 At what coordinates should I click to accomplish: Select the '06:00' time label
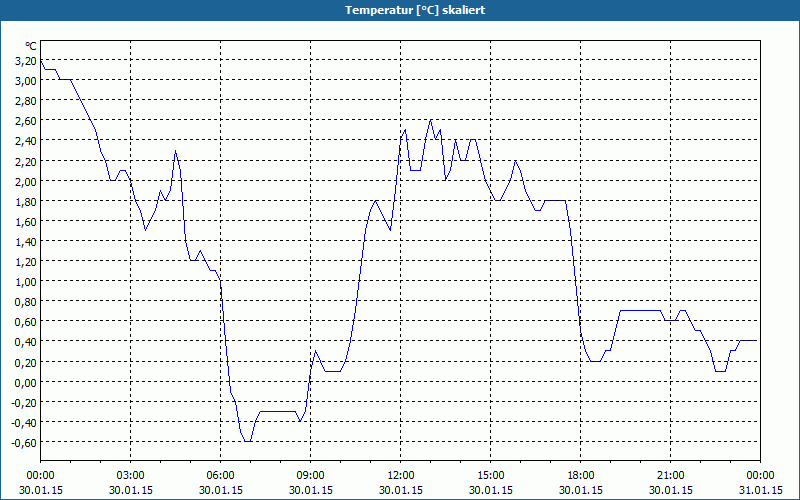click(220, 476)
